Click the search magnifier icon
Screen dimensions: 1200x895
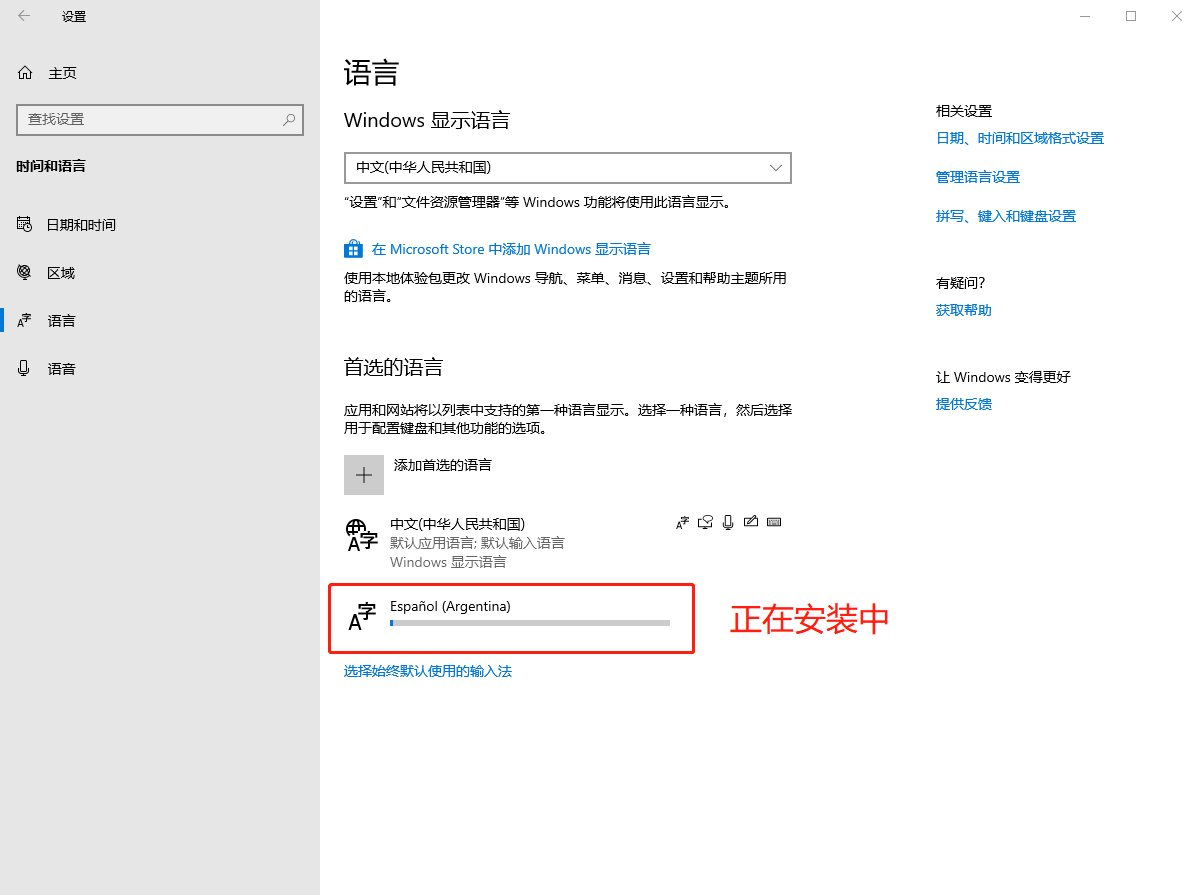(289, 119)
